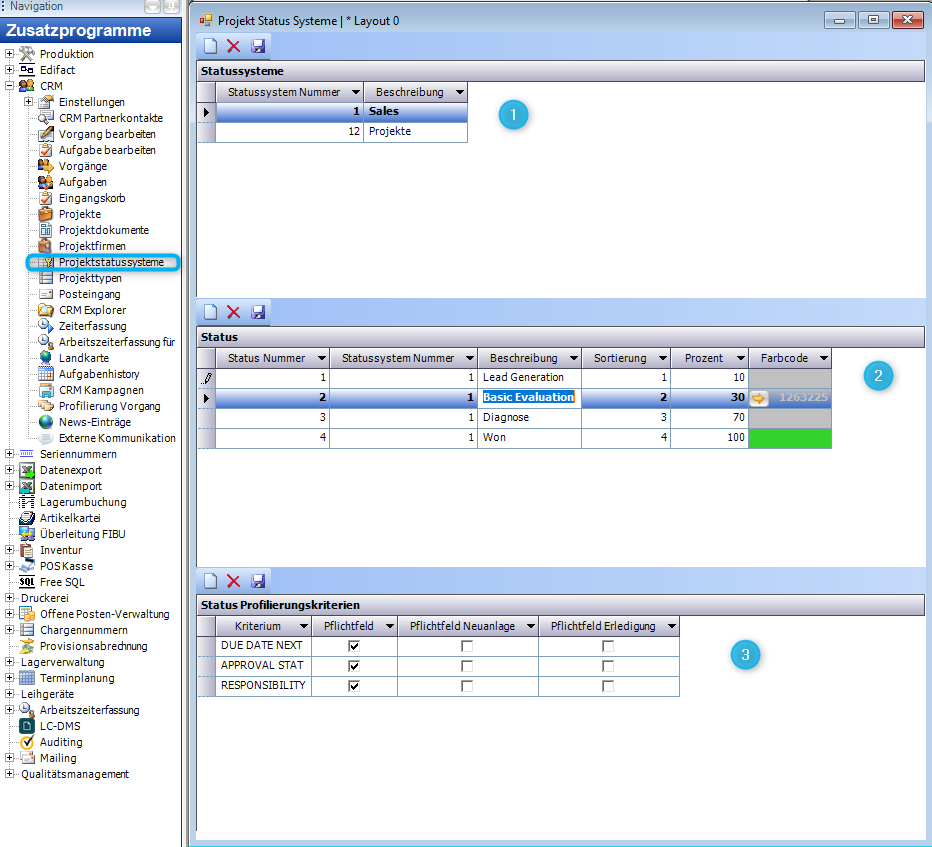Select the Projekte row in Statussysteme
The height and width of the screenshot is (847, 932).
coord(390,131)
